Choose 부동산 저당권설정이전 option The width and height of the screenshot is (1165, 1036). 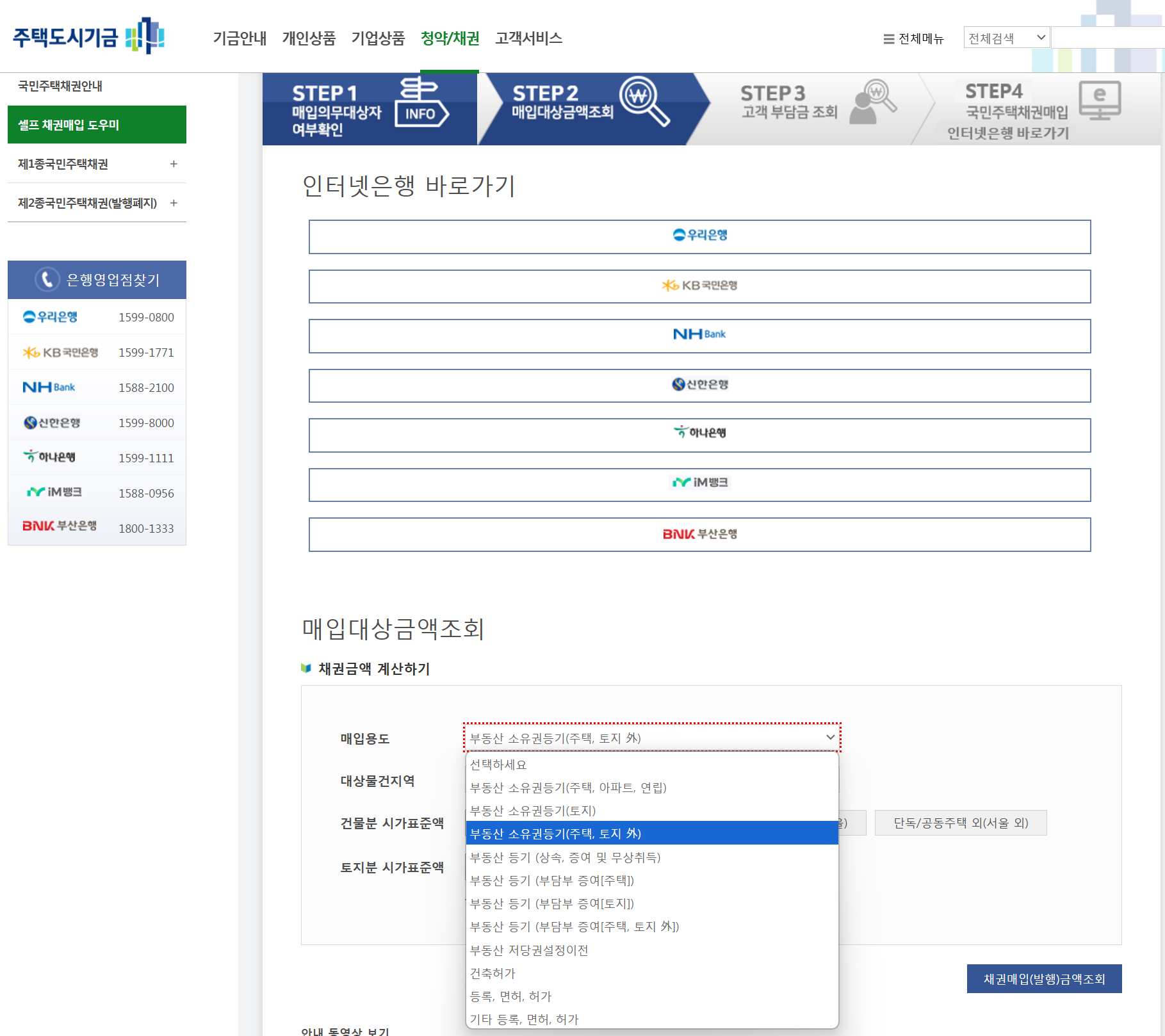[x=652, y=950]
